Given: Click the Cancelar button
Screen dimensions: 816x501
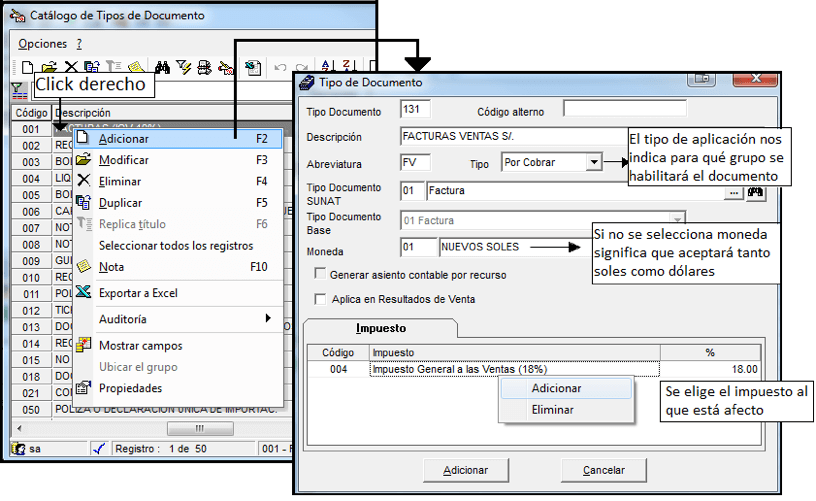Looking at the screenshot, I should tap(604, 470).
